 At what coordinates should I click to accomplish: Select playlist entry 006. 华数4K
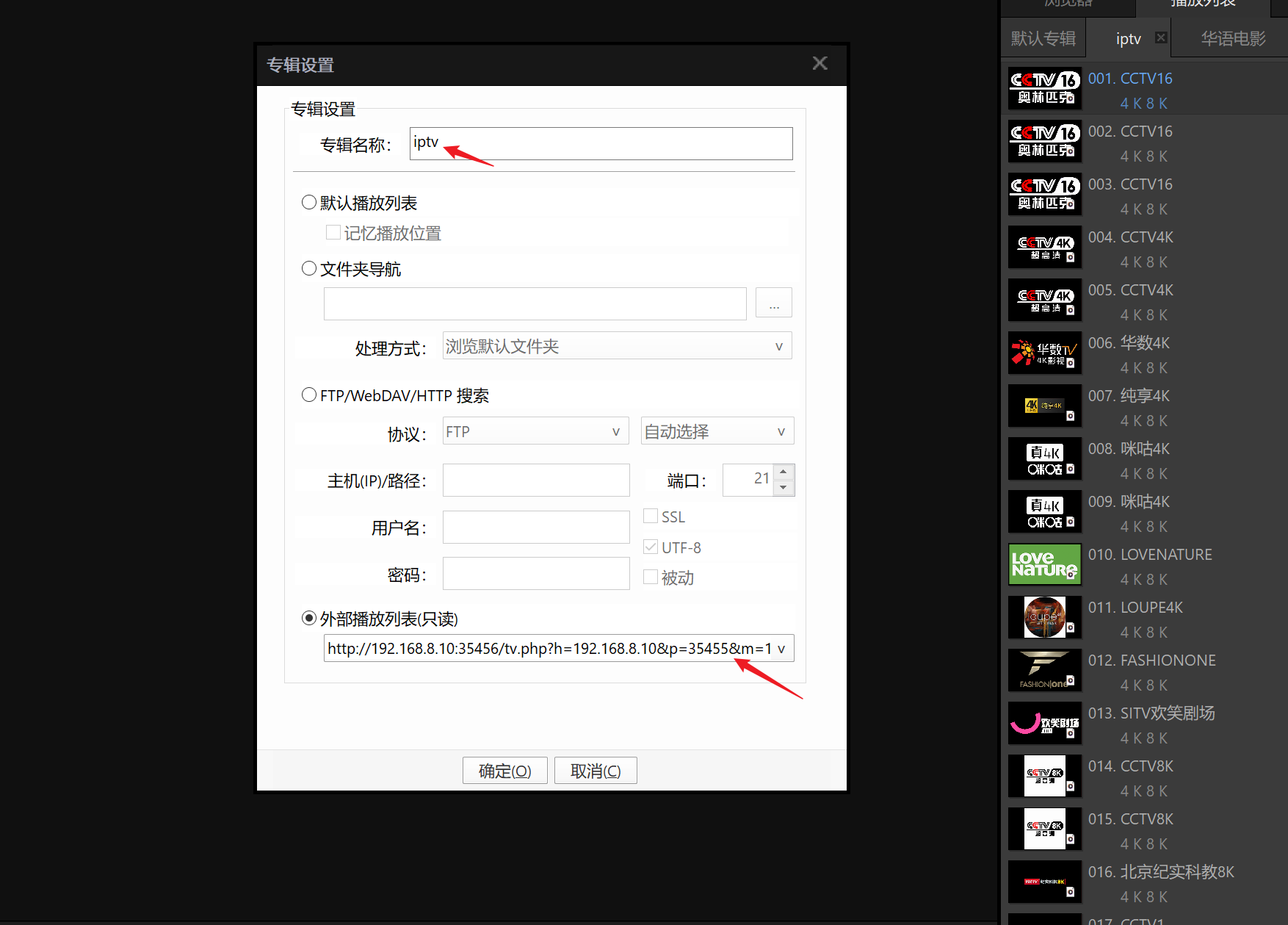1146,353
